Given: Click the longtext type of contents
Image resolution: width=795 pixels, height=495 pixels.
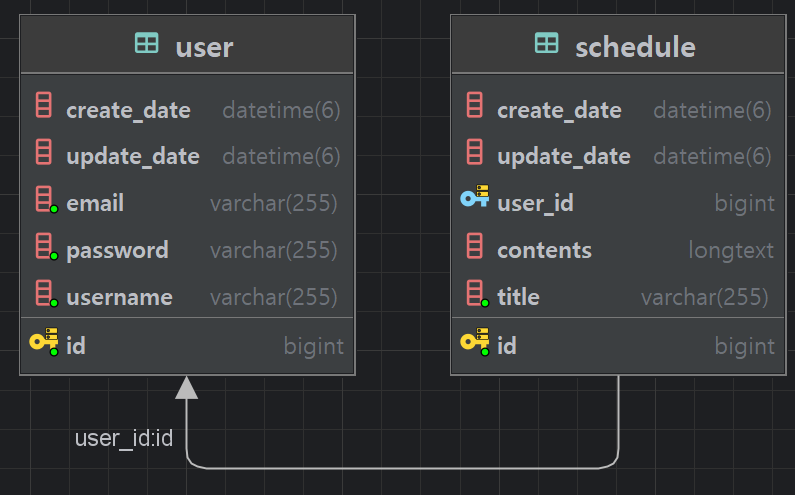Looking at the screenshot, I should (x=731, y=250).
